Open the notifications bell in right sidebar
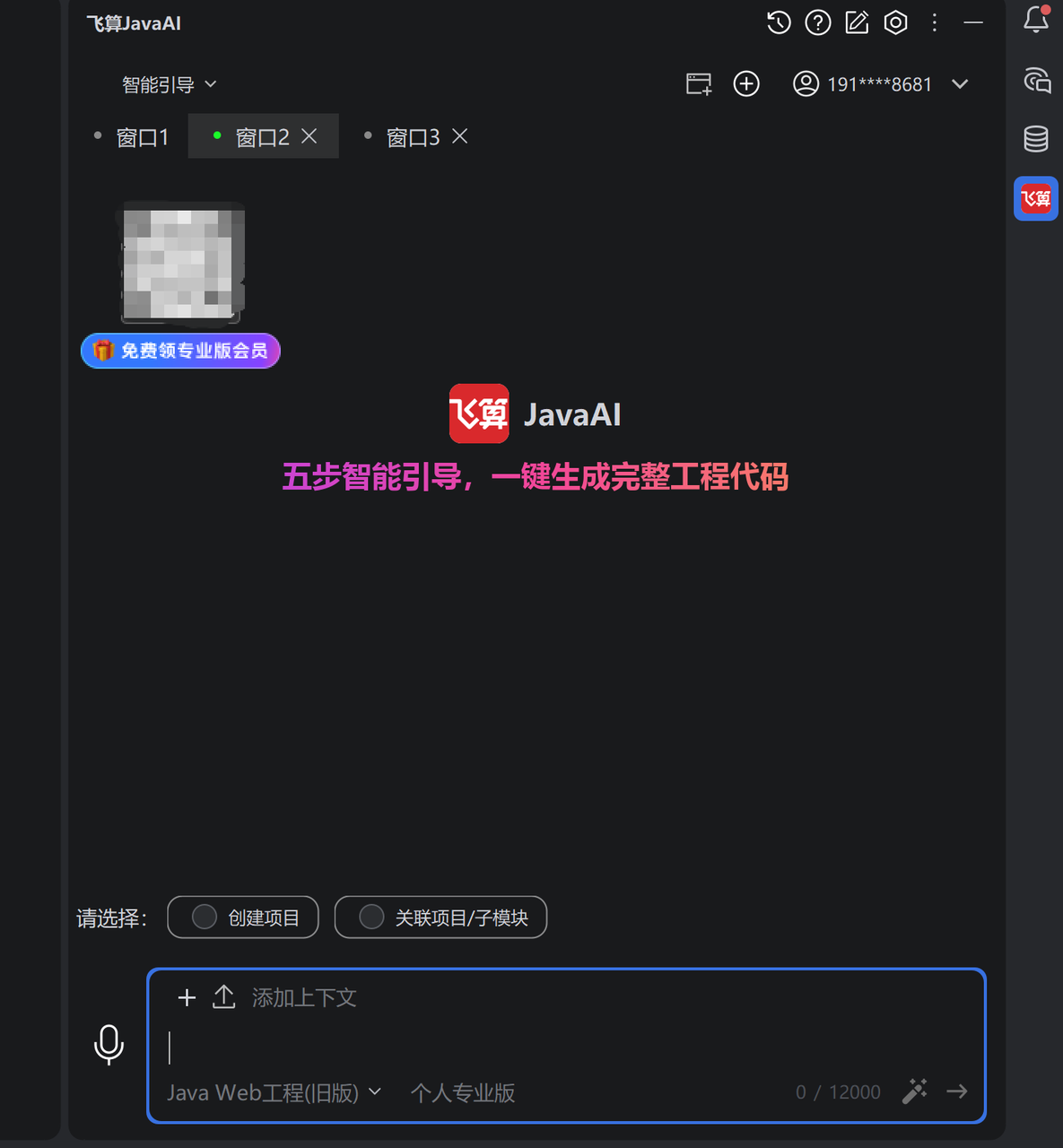The width and height of the screenshot is (1063, 1148). tap(1036, 19)
